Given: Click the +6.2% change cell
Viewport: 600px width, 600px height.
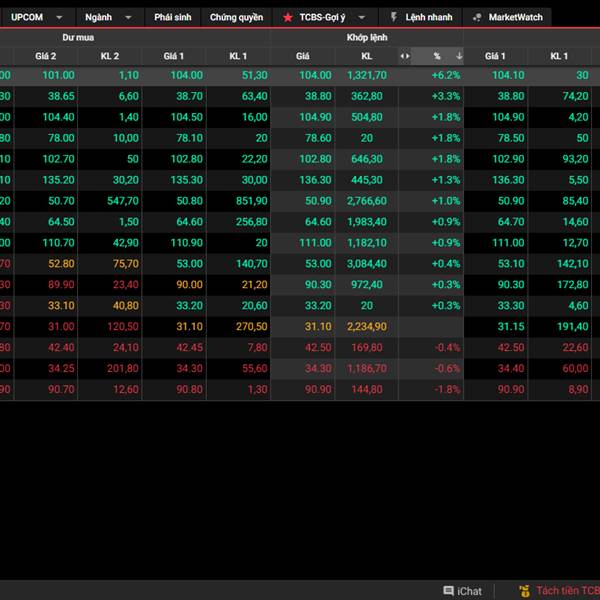Looking at the screenshot, I should [445, 75].
